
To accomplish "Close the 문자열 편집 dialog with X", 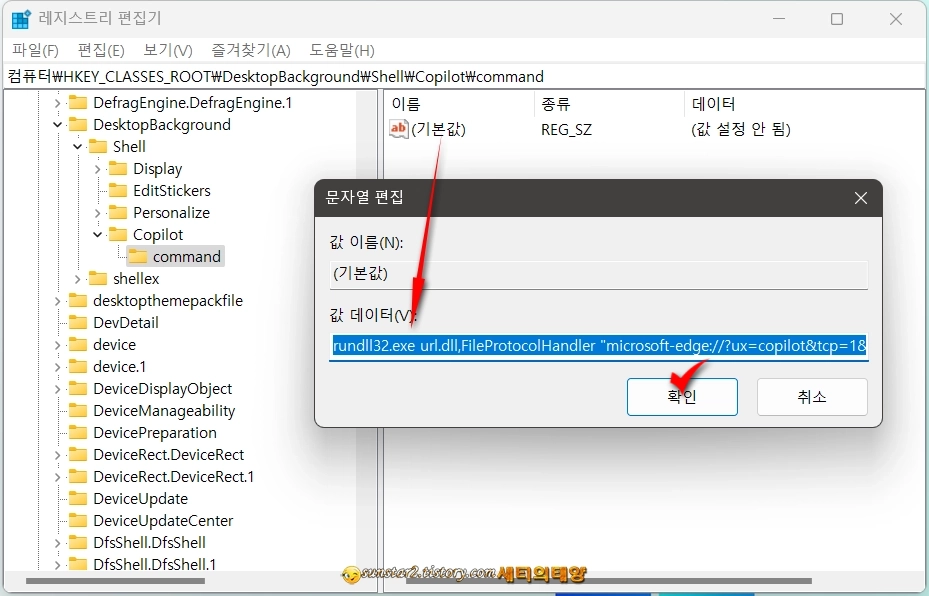I will pos(861,198).
